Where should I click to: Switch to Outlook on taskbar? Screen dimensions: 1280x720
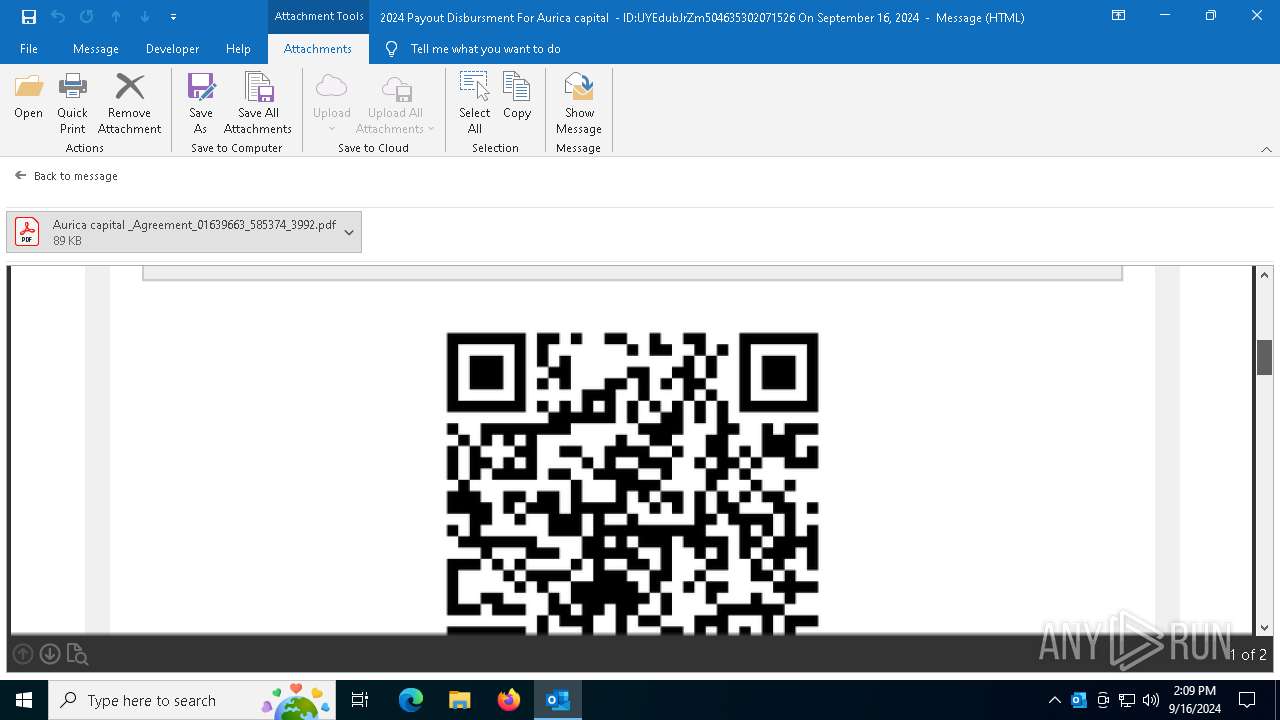click(x=558, y=700)
